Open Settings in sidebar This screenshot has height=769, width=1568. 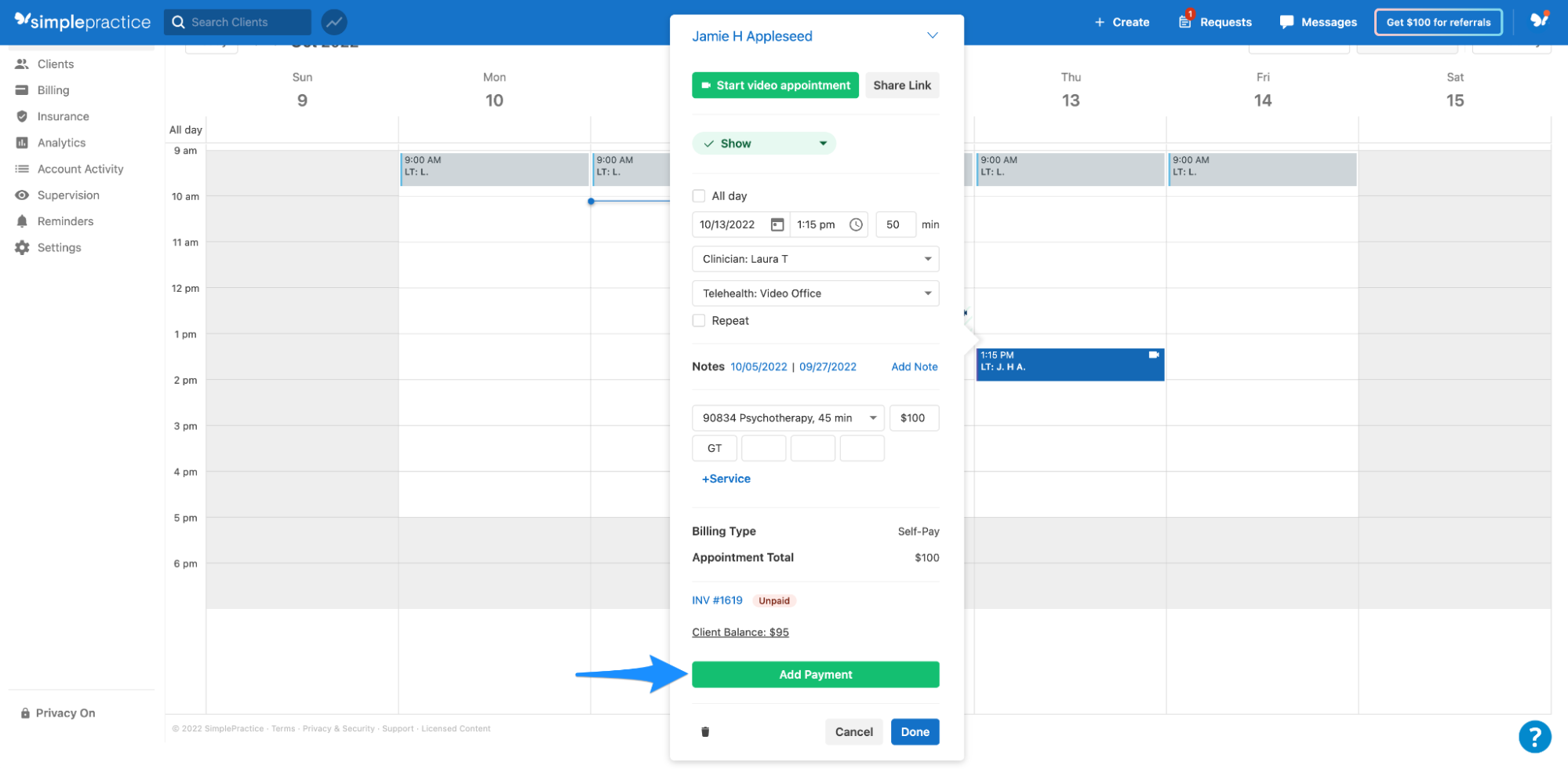click(x=48, y=247)
